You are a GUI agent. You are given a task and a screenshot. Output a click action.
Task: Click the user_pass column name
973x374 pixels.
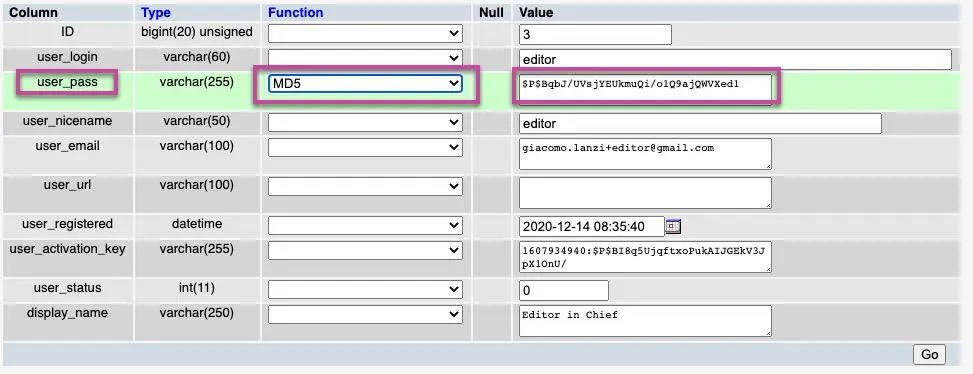(68, 82)
